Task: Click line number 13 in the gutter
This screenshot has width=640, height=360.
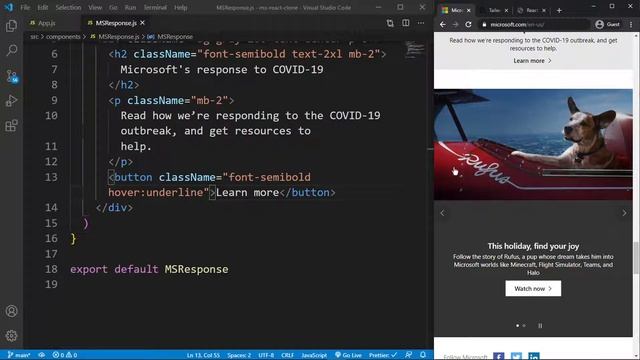Action: [x=51, y=177]
